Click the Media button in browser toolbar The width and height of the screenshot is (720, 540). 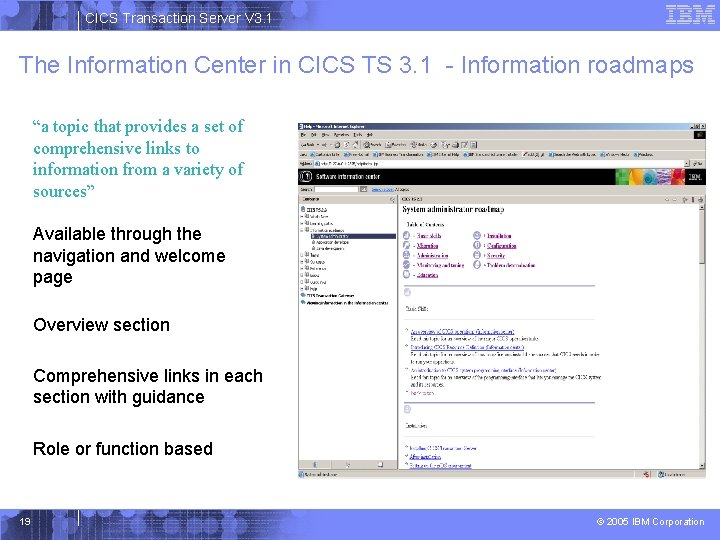pos(418,145)
